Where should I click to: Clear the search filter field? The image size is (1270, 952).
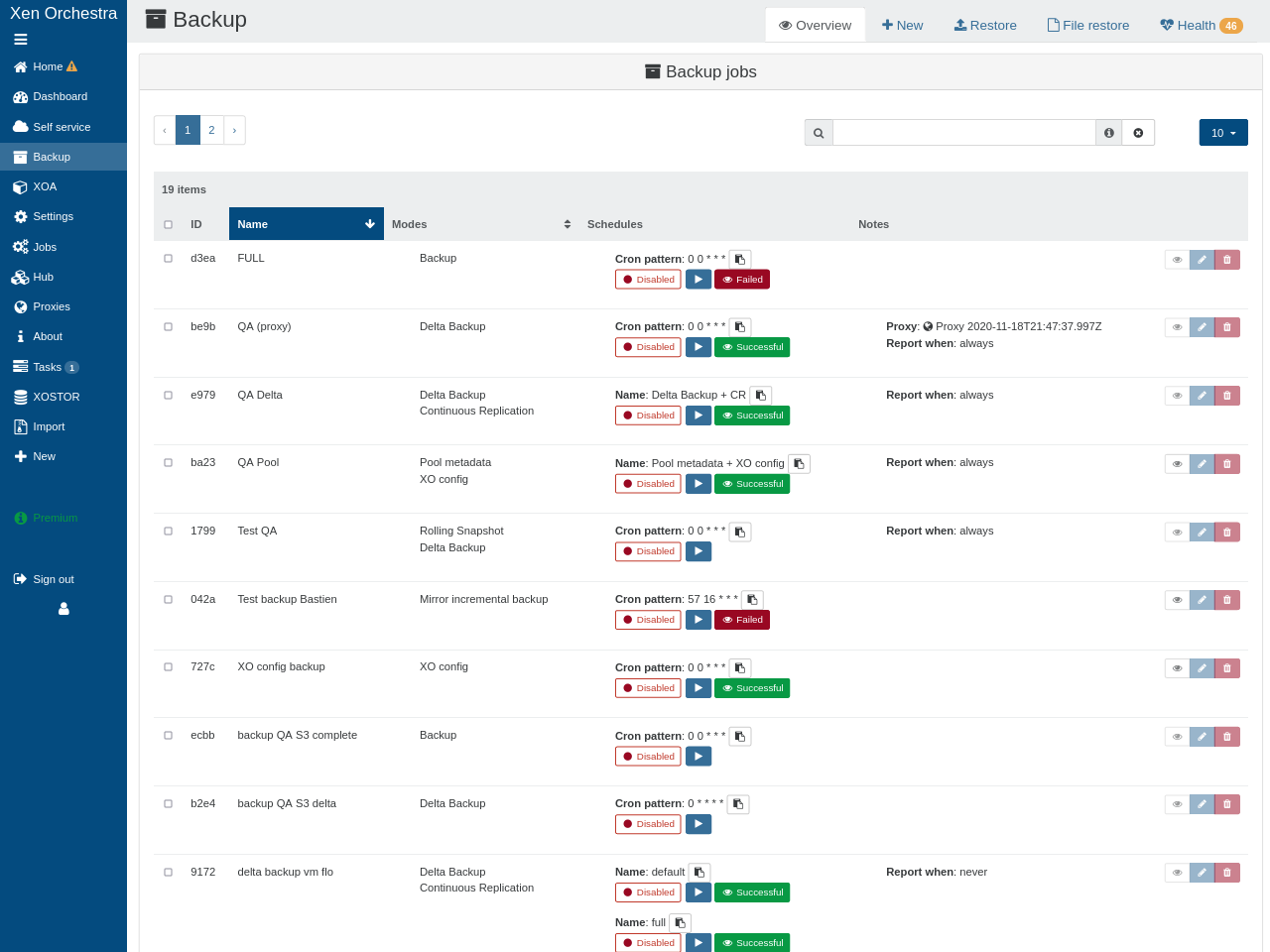pos(1138,133)
